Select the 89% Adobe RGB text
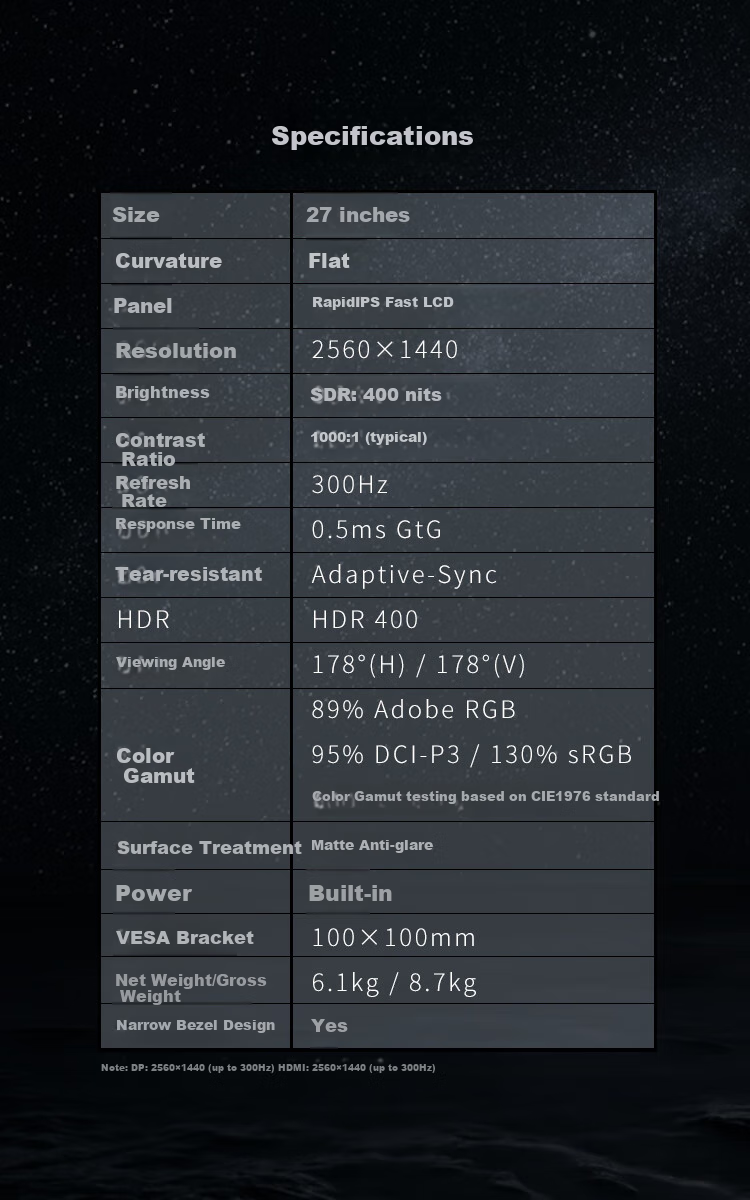 pyautogui.click(x=414, y=710)
